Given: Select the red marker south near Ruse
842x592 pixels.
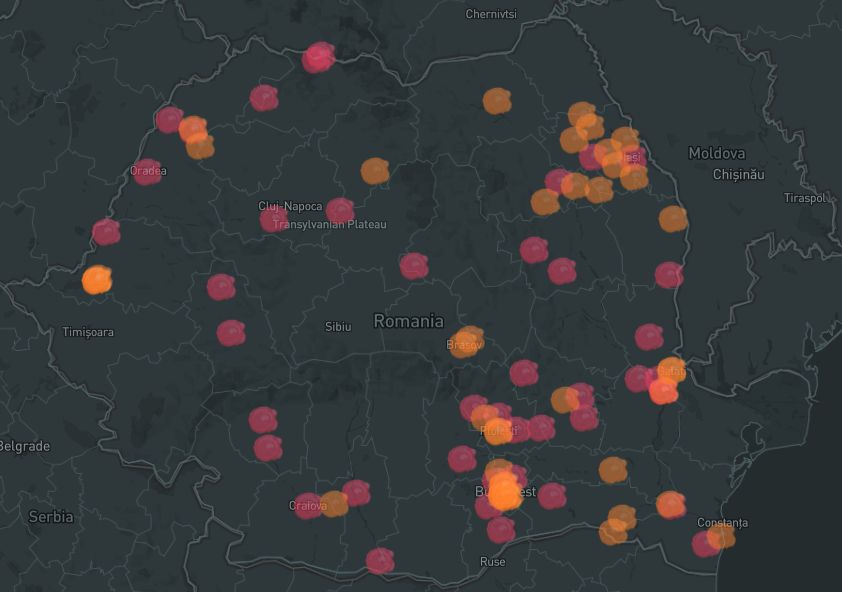Looking at the screenshot, I should point(379,560).
